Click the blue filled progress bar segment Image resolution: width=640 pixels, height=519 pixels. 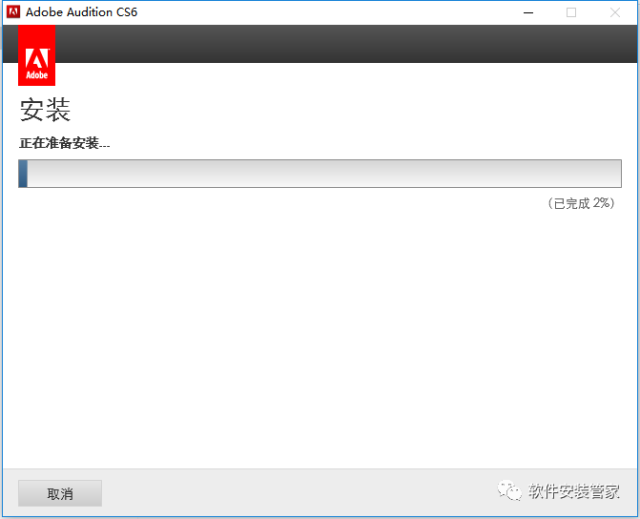point(23,173)
